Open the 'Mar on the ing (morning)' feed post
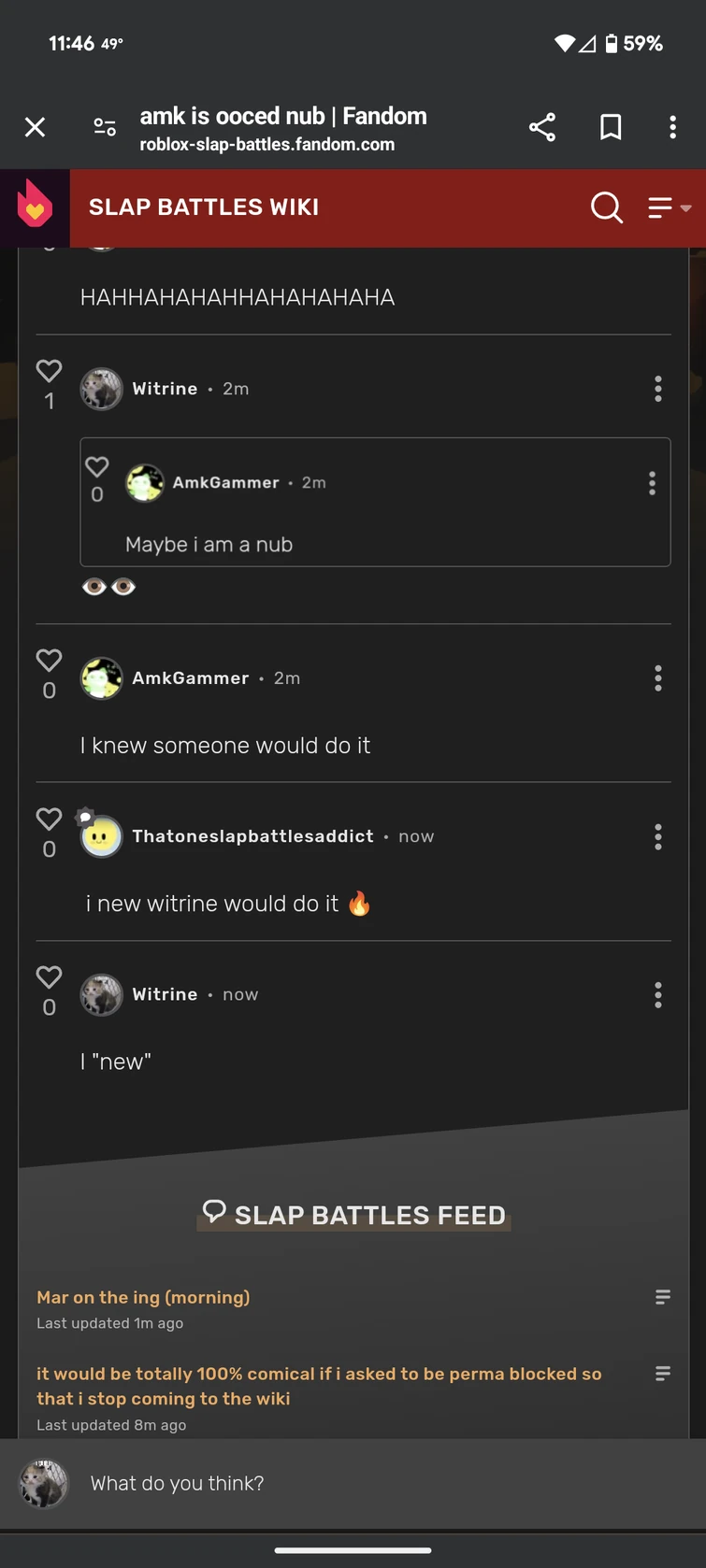The image size is (706, 1568). coord(142,1297)
